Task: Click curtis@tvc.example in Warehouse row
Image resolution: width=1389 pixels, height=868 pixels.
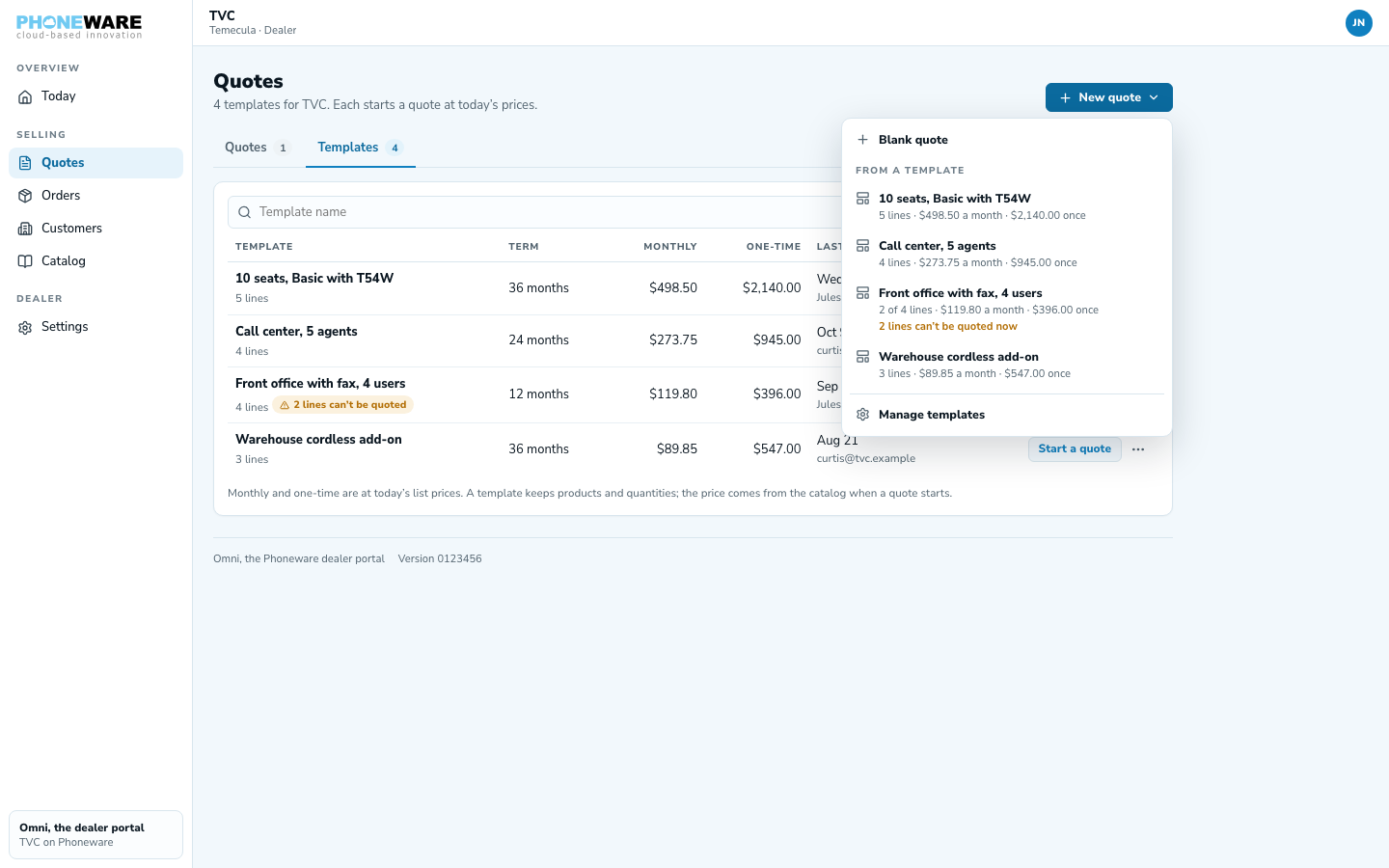Action: click(866, 459)
